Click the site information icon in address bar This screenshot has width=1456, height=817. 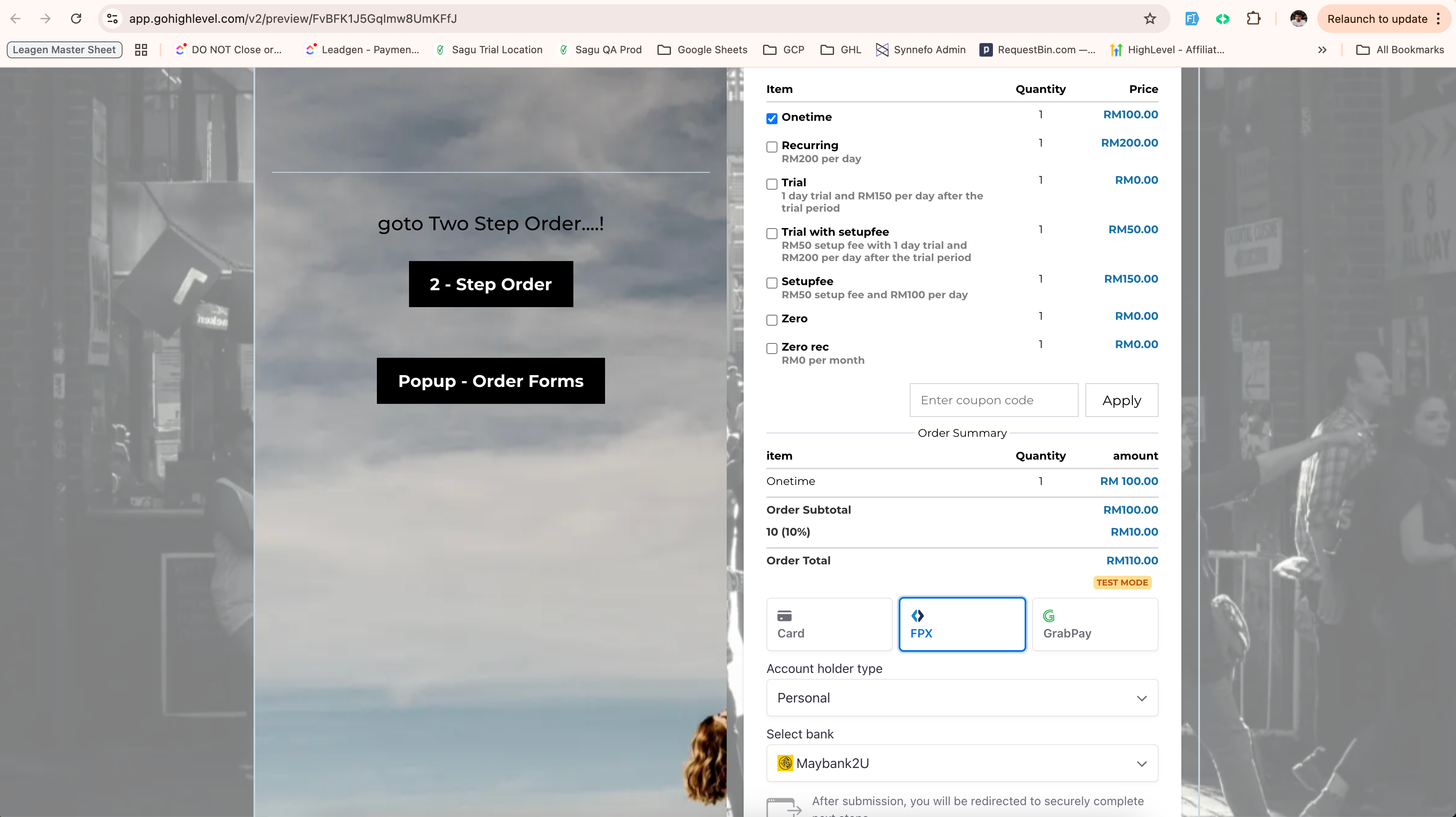tap(113, 19)
